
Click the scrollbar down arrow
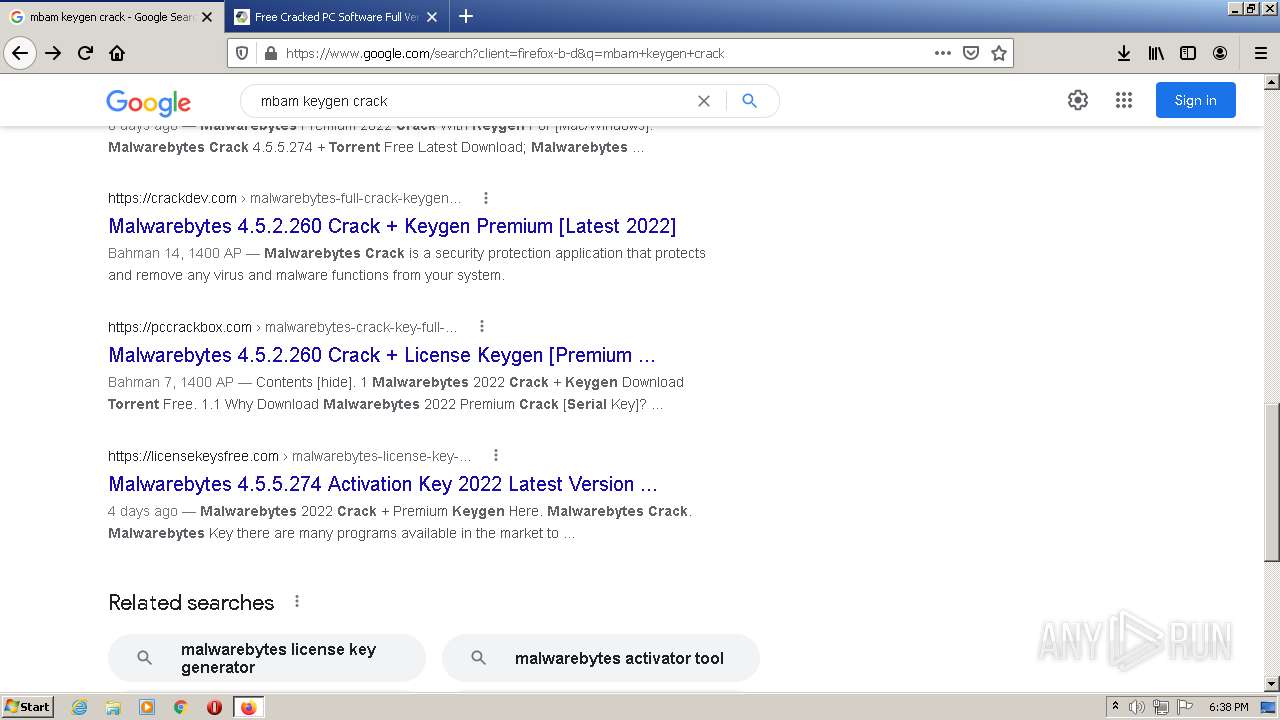(1272, 684)
